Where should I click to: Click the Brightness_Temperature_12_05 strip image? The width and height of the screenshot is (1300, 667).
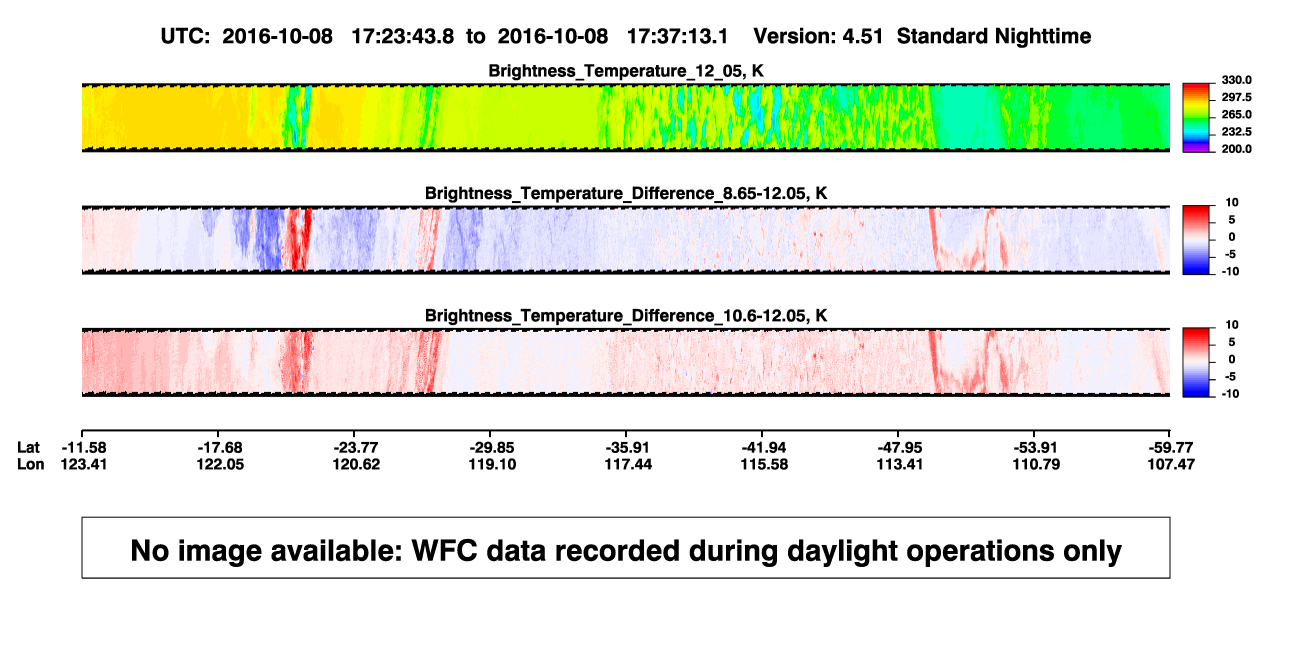[x=625, y=117]
